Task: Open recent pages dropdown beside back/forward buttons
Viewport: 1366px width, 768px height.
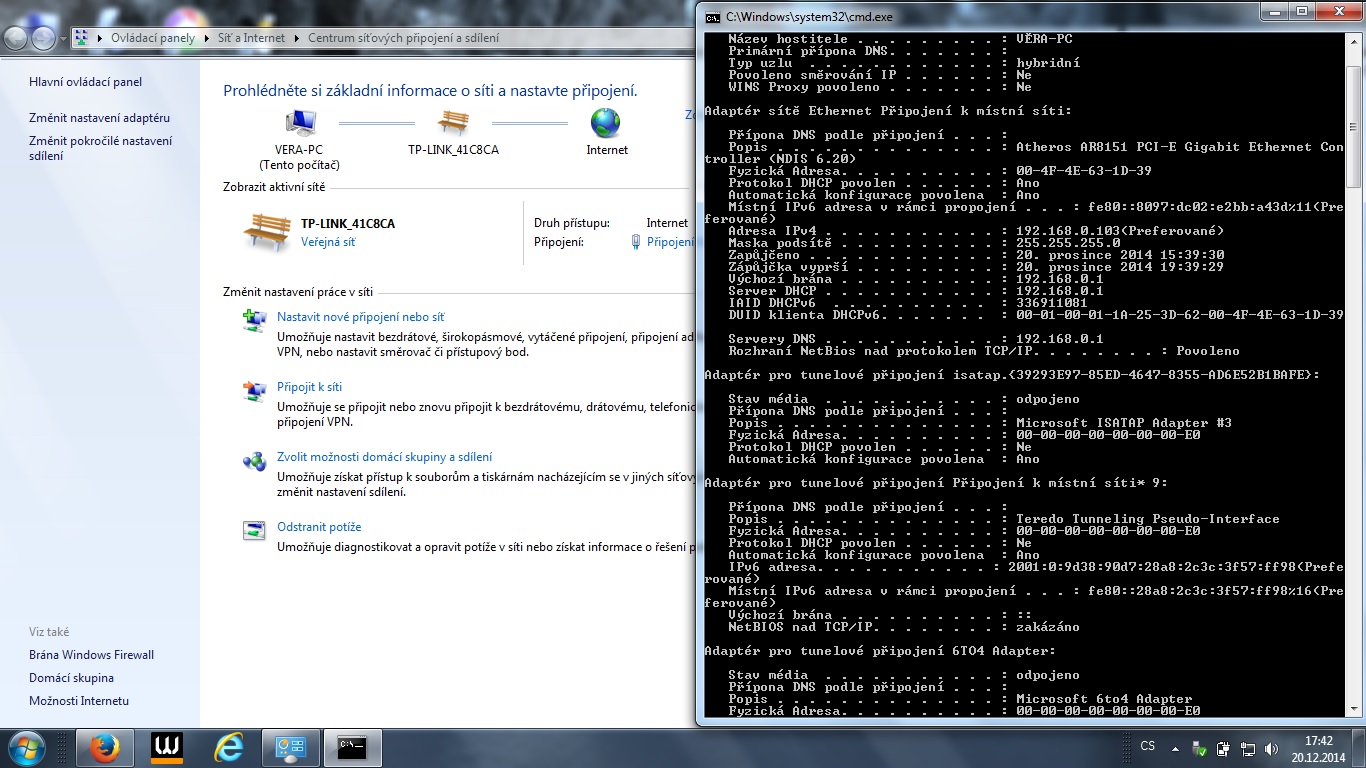Action: click(63, 39)
